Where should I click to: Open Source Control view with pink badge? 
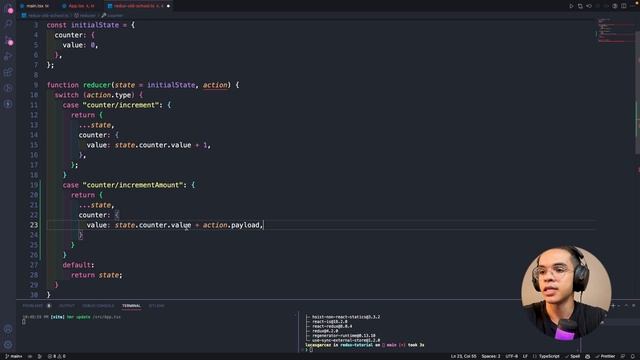(x=8, y=40)
